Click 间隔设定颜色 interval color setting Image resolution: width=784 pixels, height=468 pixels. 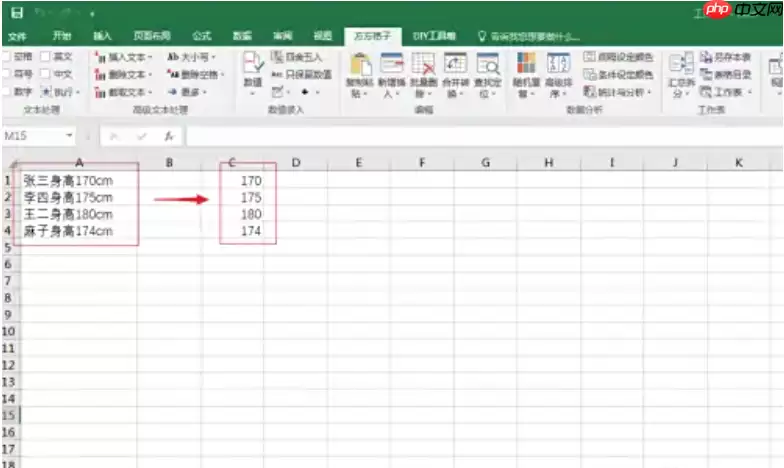(618, 57)
